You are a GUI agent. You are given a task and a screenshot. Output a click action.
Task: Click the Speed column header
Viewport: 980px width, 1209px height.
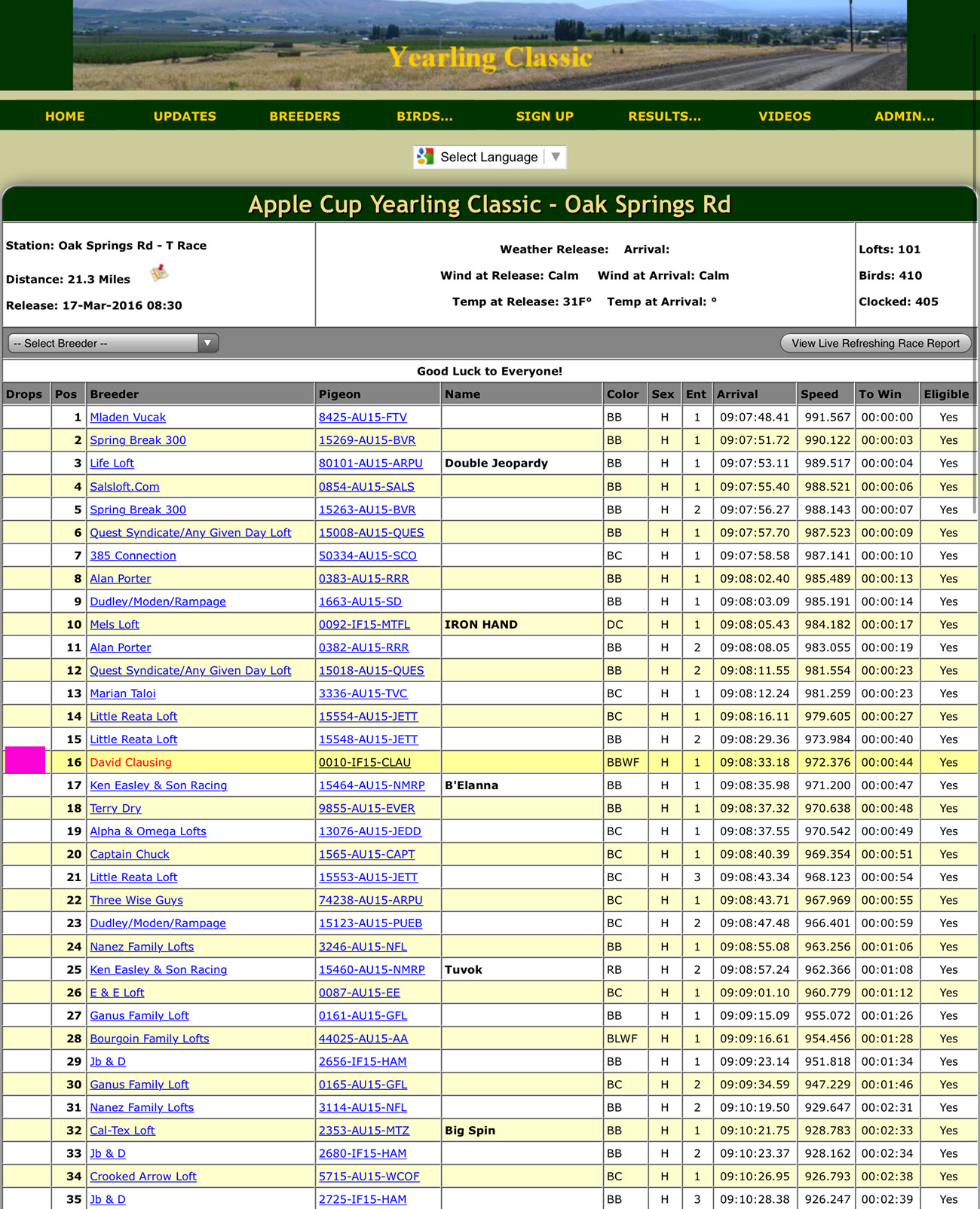pos(819,394)
